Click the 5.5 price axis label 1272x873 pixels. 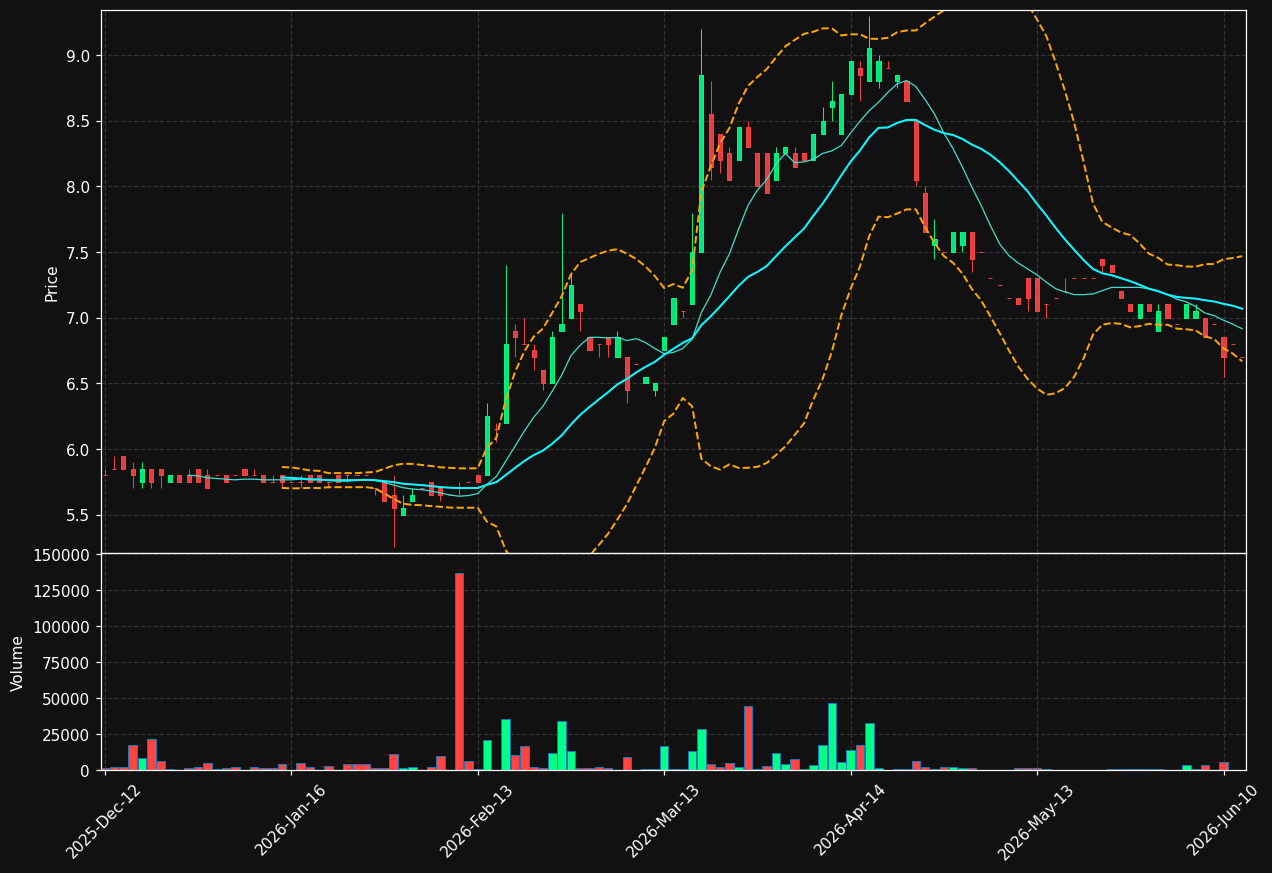77,515
